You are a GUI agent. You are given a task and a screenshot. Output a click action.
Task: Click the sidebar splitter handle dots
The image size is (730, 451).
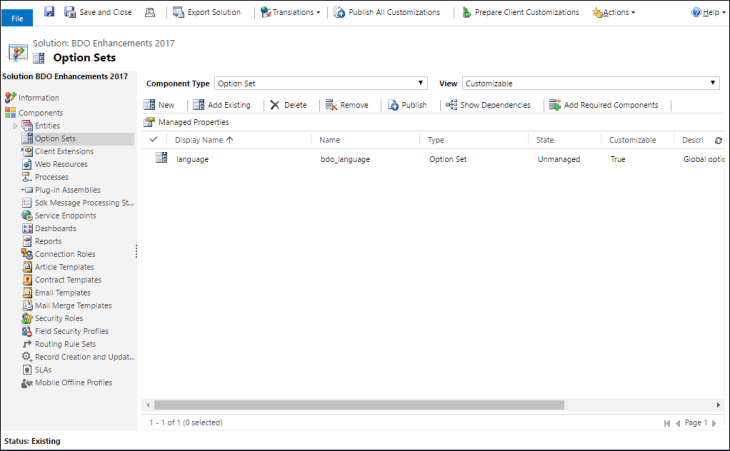click(136, 251)
